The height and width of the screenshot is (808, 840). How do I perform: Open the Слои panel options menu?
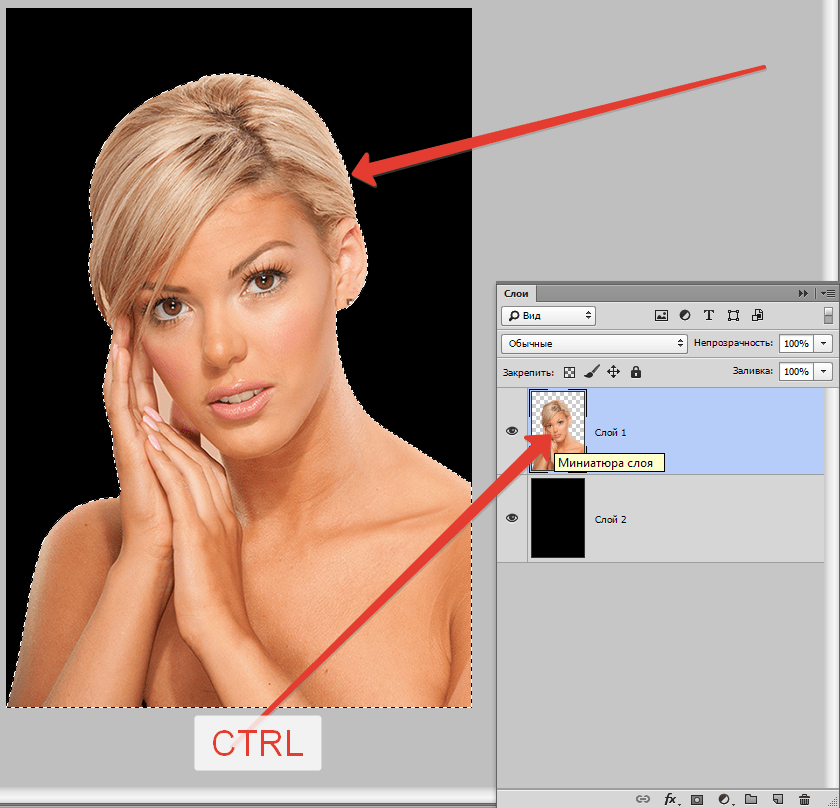point(828,294)
